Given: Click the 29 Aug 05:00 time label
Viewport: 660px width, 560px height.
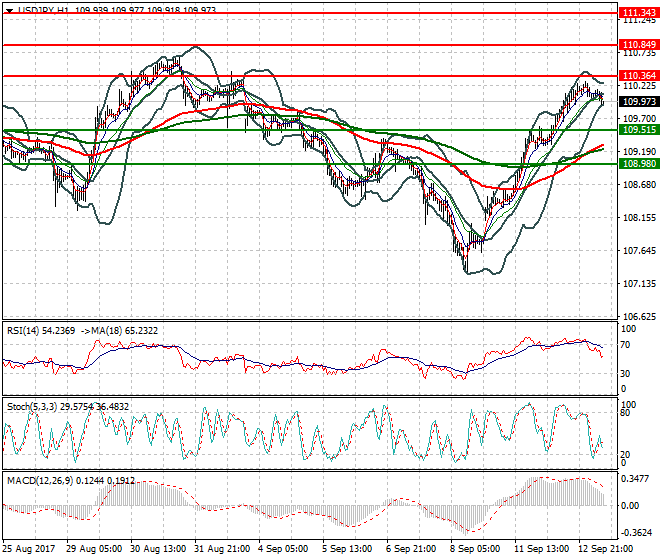Looking at the screenshot, I should pos(94,549).
